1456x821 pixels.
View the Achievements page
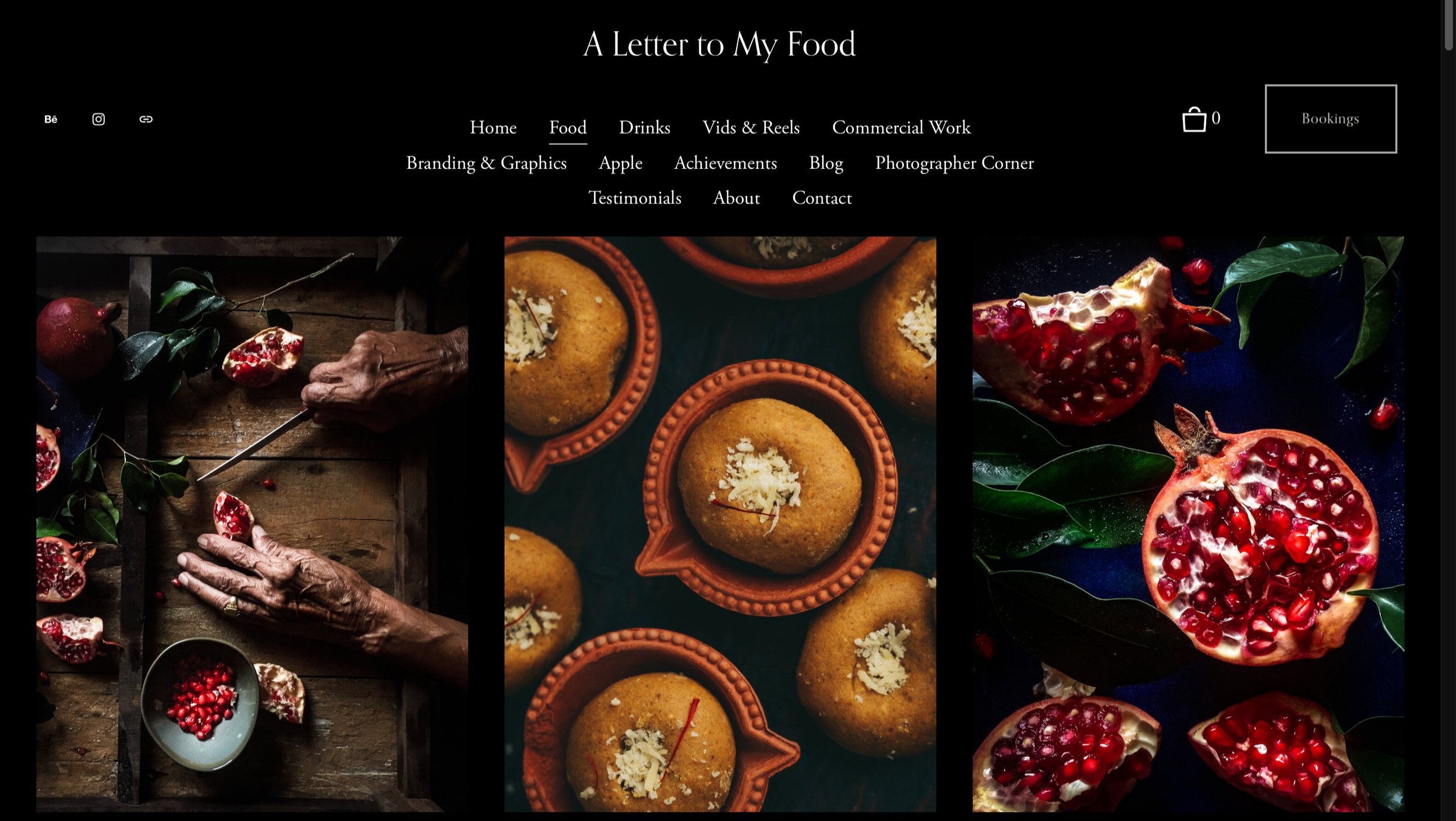725,163
